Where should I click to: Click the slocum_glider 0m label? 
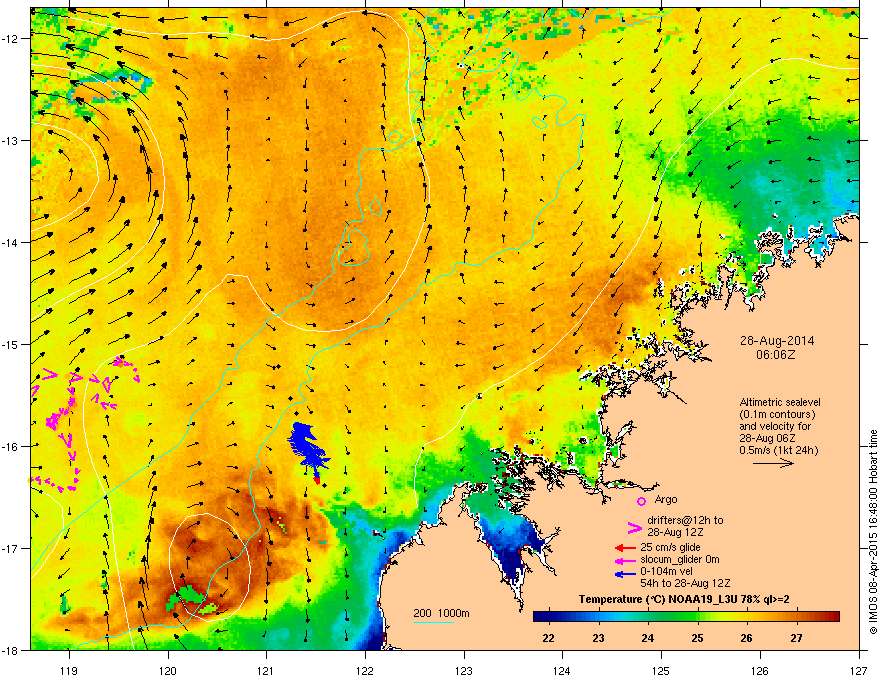680,559
